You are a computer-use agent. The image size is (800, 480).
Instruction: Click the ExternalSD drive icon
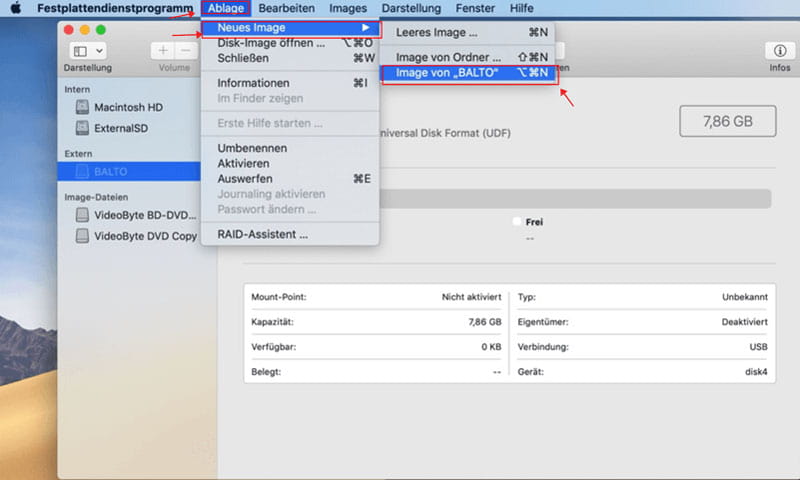pyautogui.click(x=83, y=129)
